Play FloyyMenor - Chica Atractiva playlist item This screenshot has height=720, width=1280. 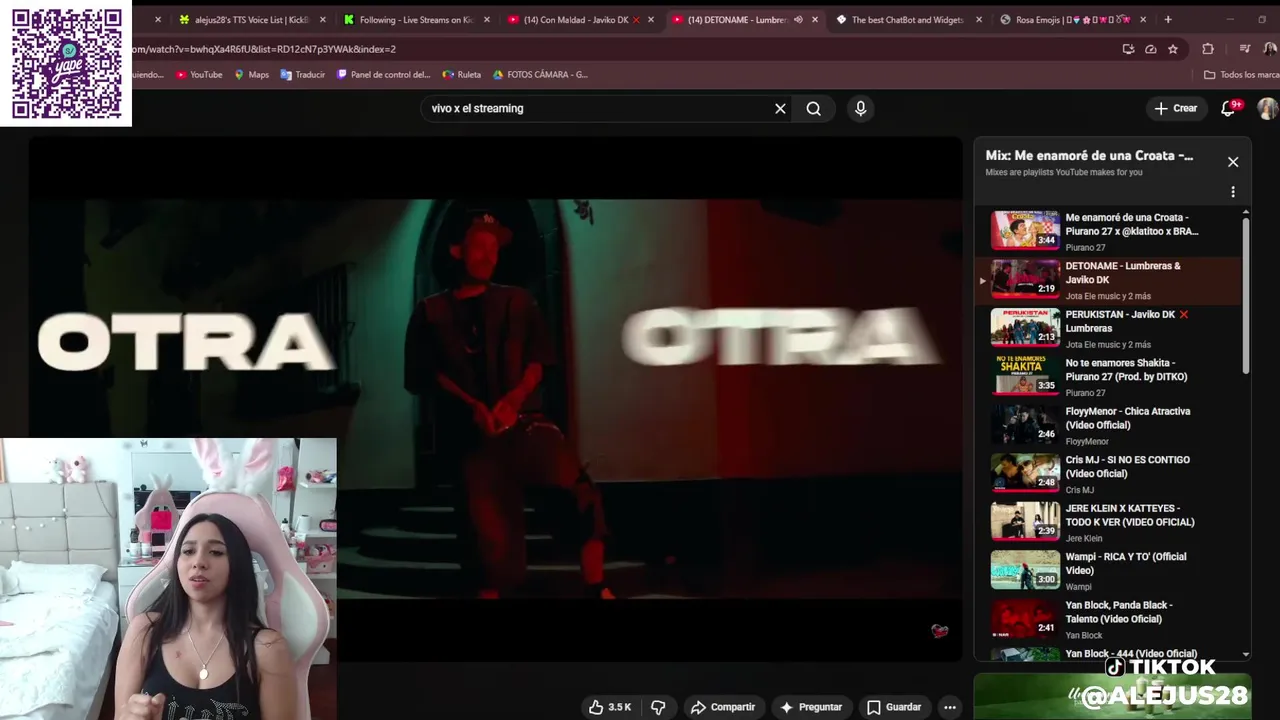(1108, 425)
